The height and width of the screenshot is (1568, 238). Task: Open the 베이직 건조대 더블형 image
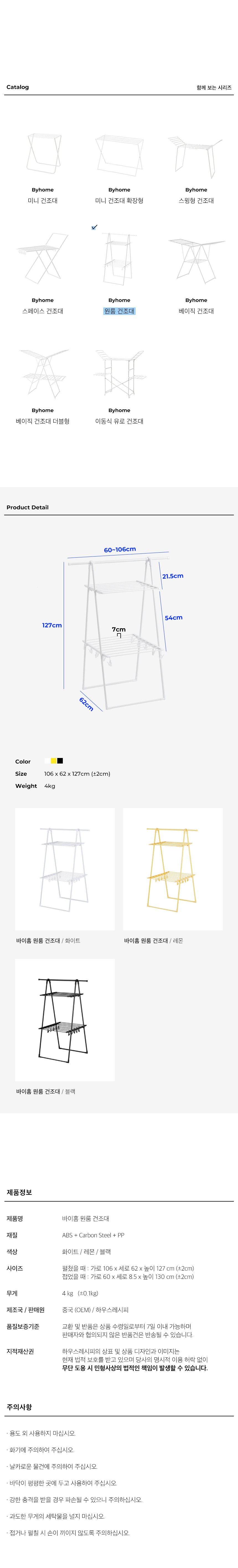tap(43, 373)
